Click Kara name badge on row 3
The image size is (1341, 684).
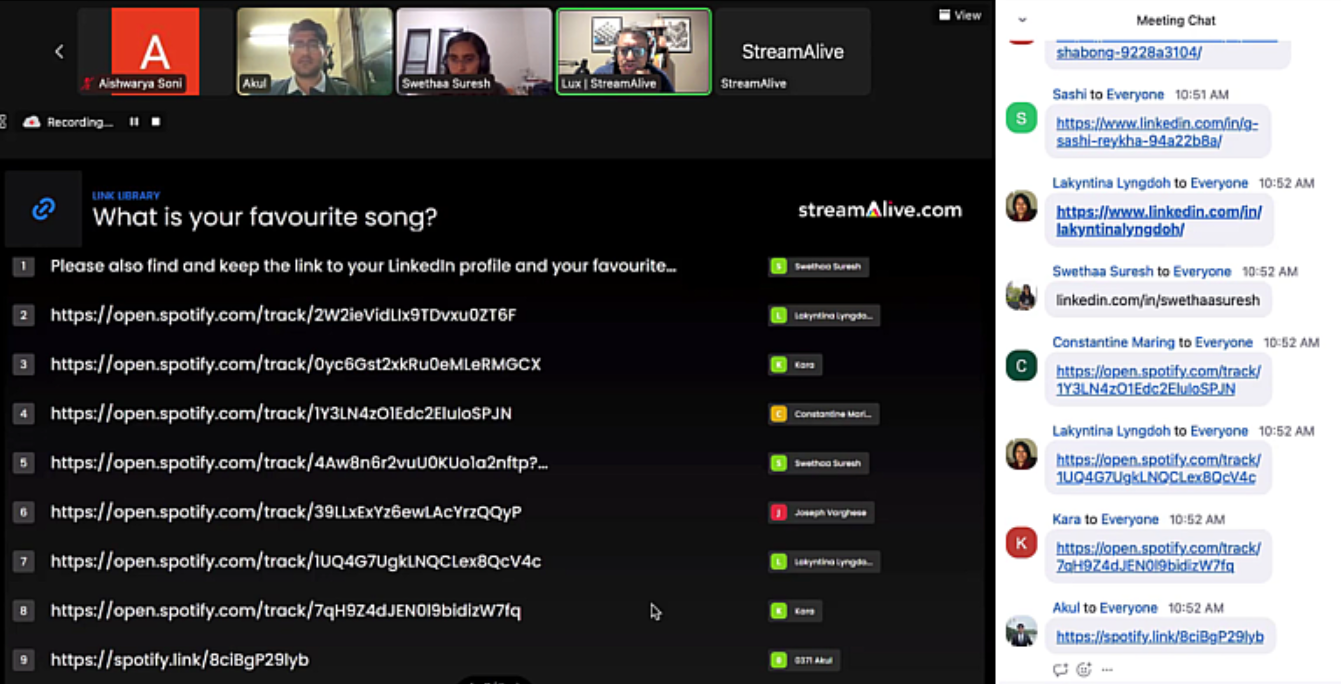795,365
